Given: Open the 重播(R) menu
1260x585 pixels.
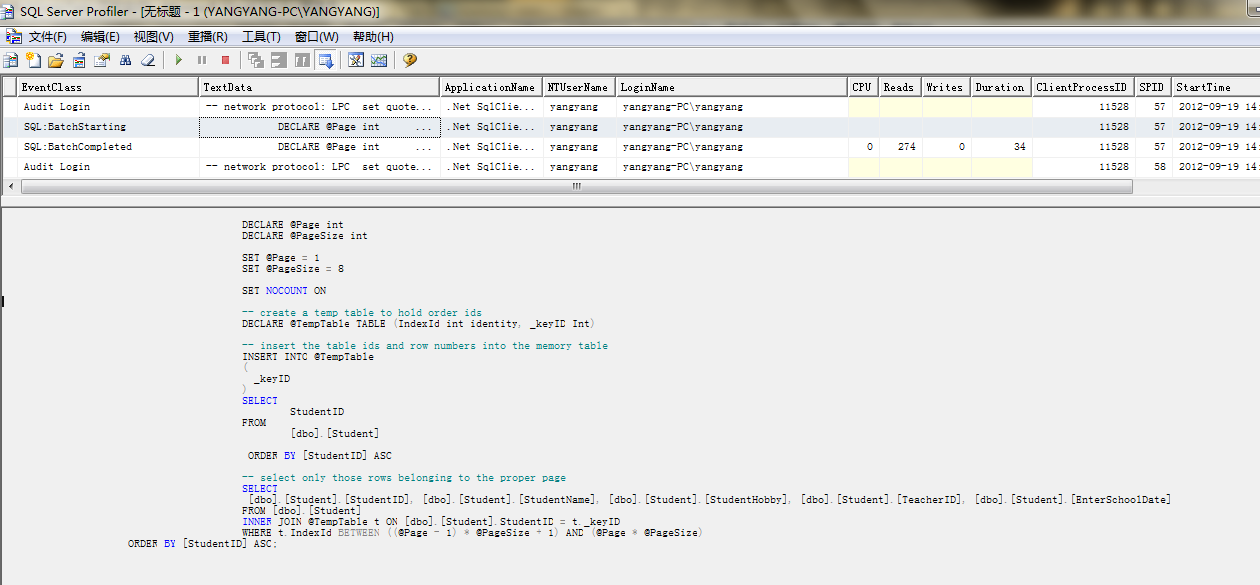Looking at the screenshot, I should pyautogui.click(x=207, y=37).
